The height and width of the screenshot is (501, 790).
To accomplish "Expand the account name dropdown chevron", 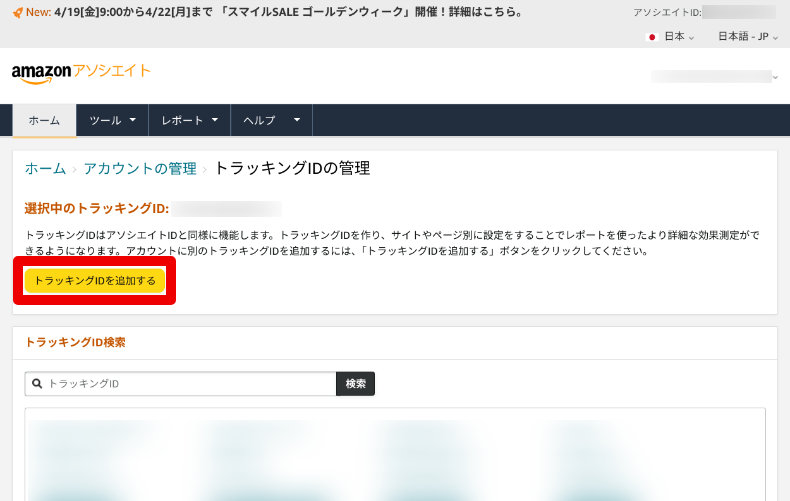I will (x=775, y=77).
